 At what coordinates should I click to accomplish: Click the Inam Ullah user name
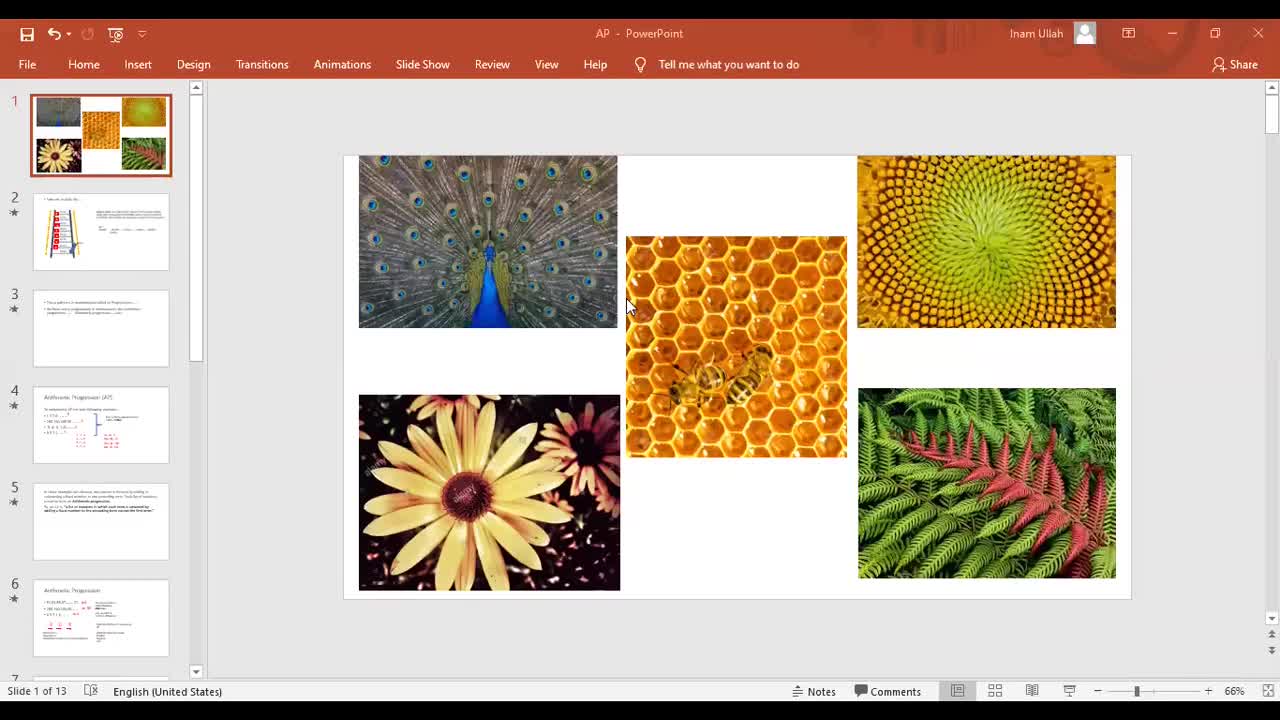(1036, 33)
